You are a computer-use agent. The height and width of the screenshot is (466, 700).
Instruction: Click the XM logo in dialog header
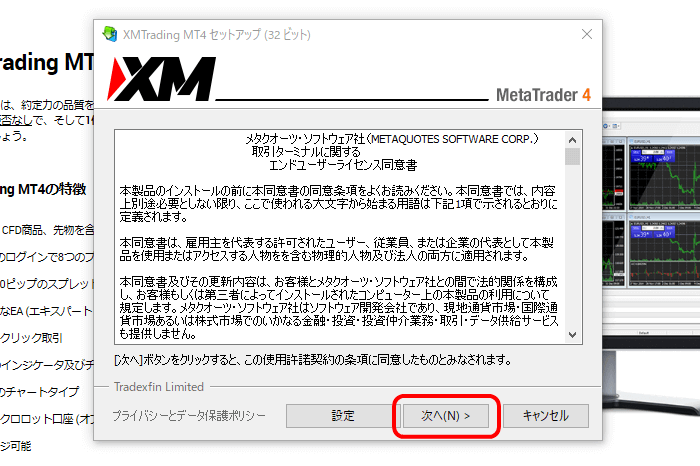coord(161,79)
